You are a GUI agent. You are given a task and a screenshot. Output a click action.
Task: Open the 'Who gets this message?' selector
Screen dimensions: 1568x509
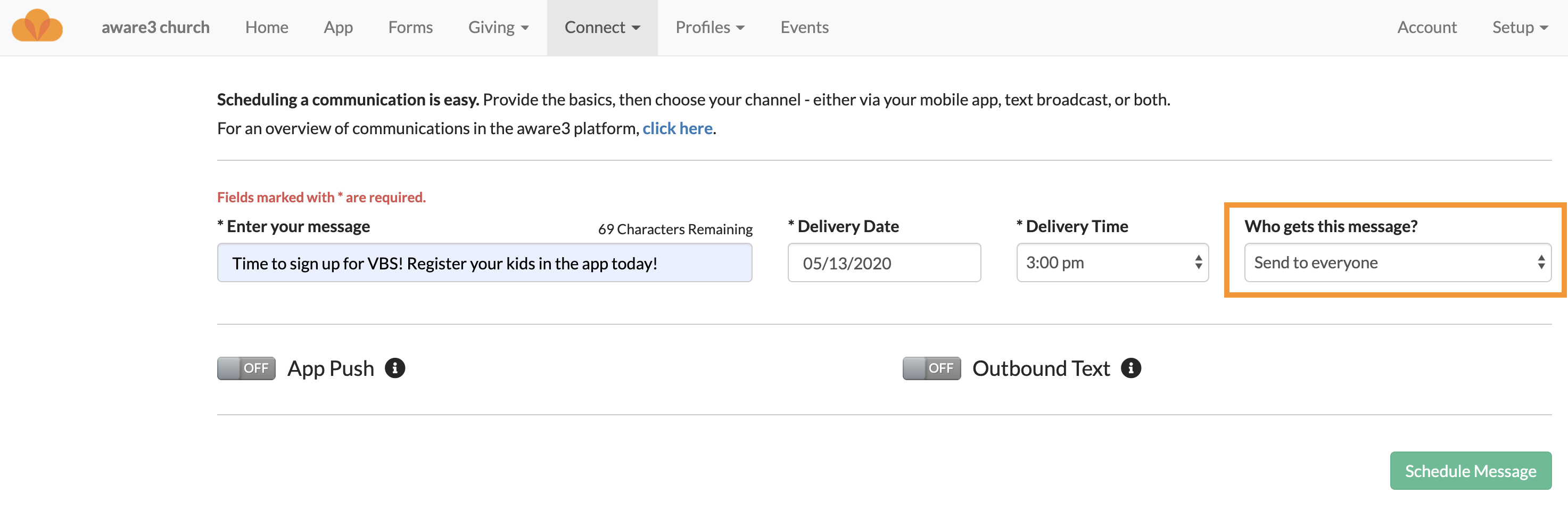coord(1397,262)
